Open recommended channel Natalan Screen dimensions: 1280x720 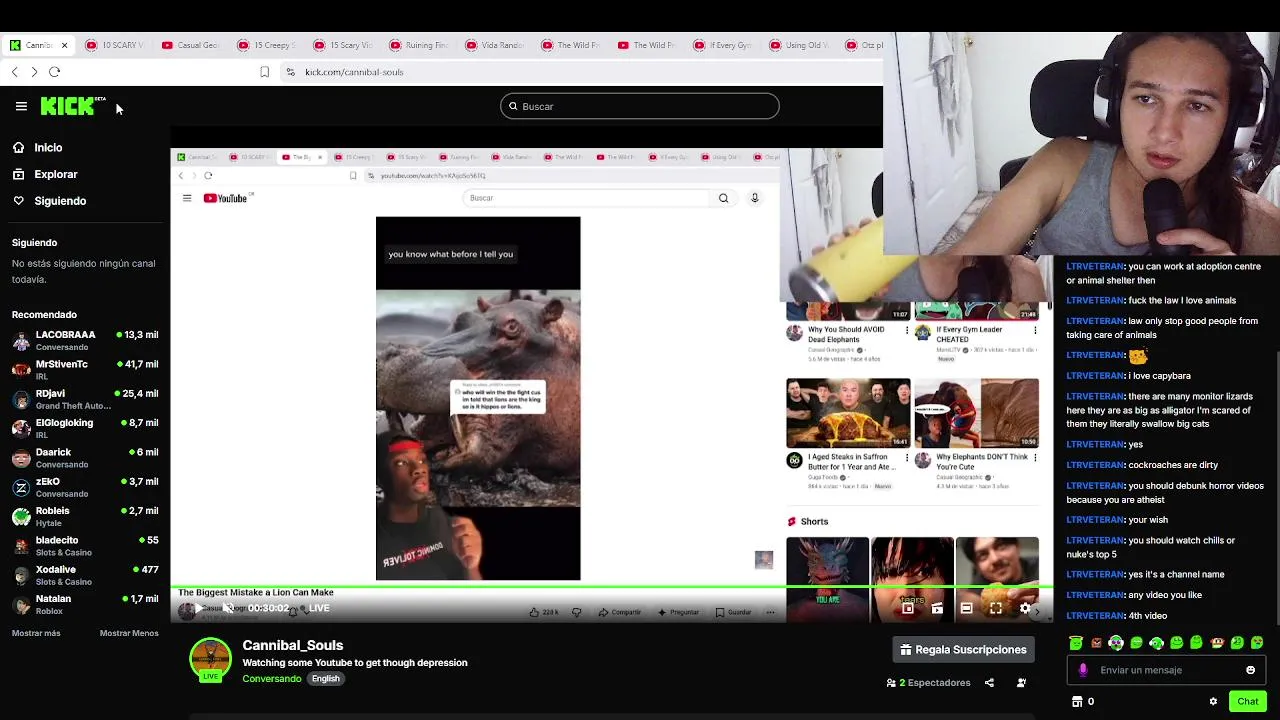tap(85, 604)
